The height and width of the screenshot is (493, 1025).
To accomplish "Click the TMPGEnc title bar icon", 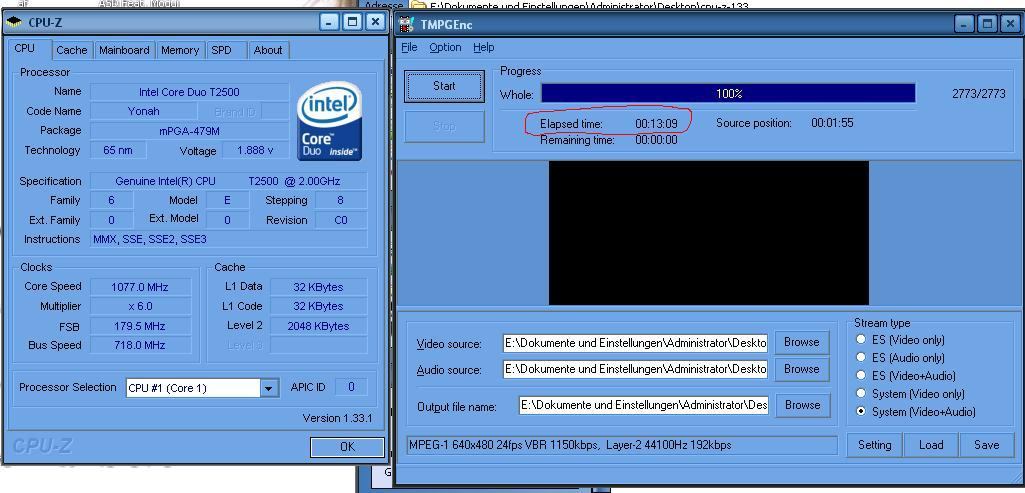I will coord(407,24).
